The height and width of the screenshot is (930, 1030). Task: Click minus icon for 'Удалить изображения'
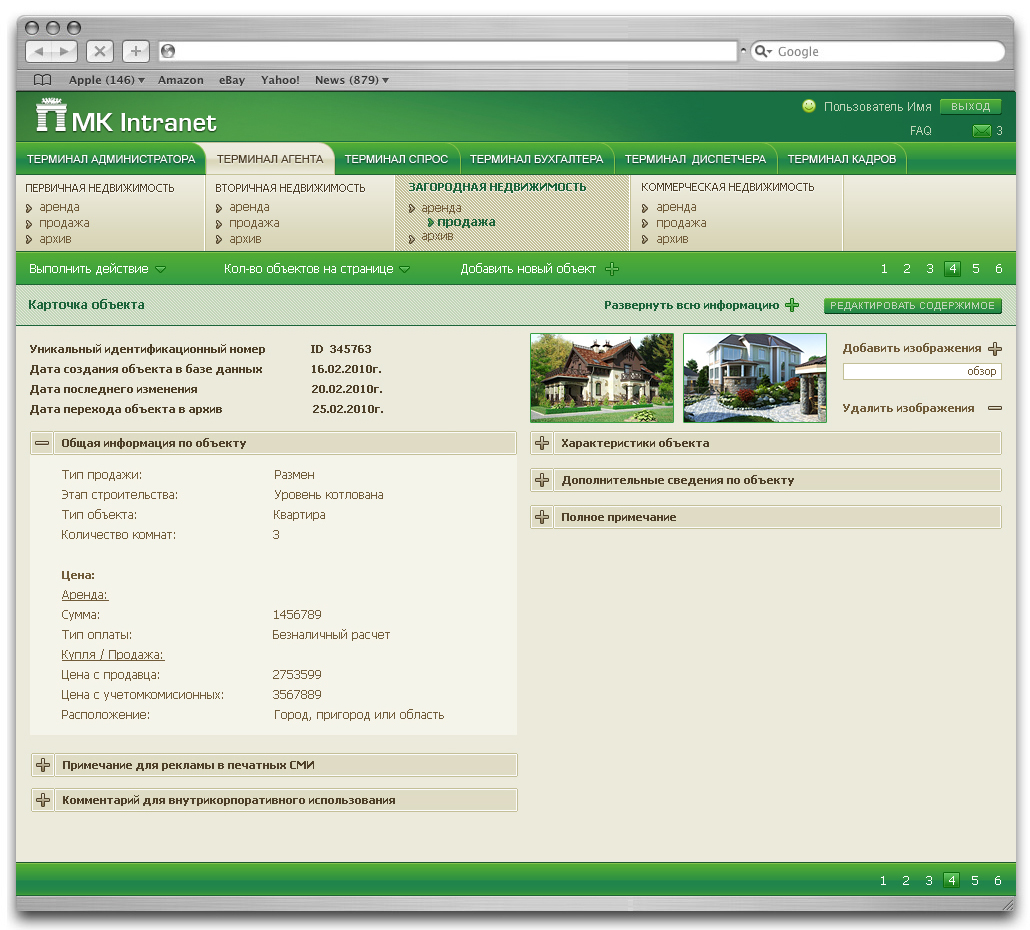pyautogui.click(x=994, y=408)
